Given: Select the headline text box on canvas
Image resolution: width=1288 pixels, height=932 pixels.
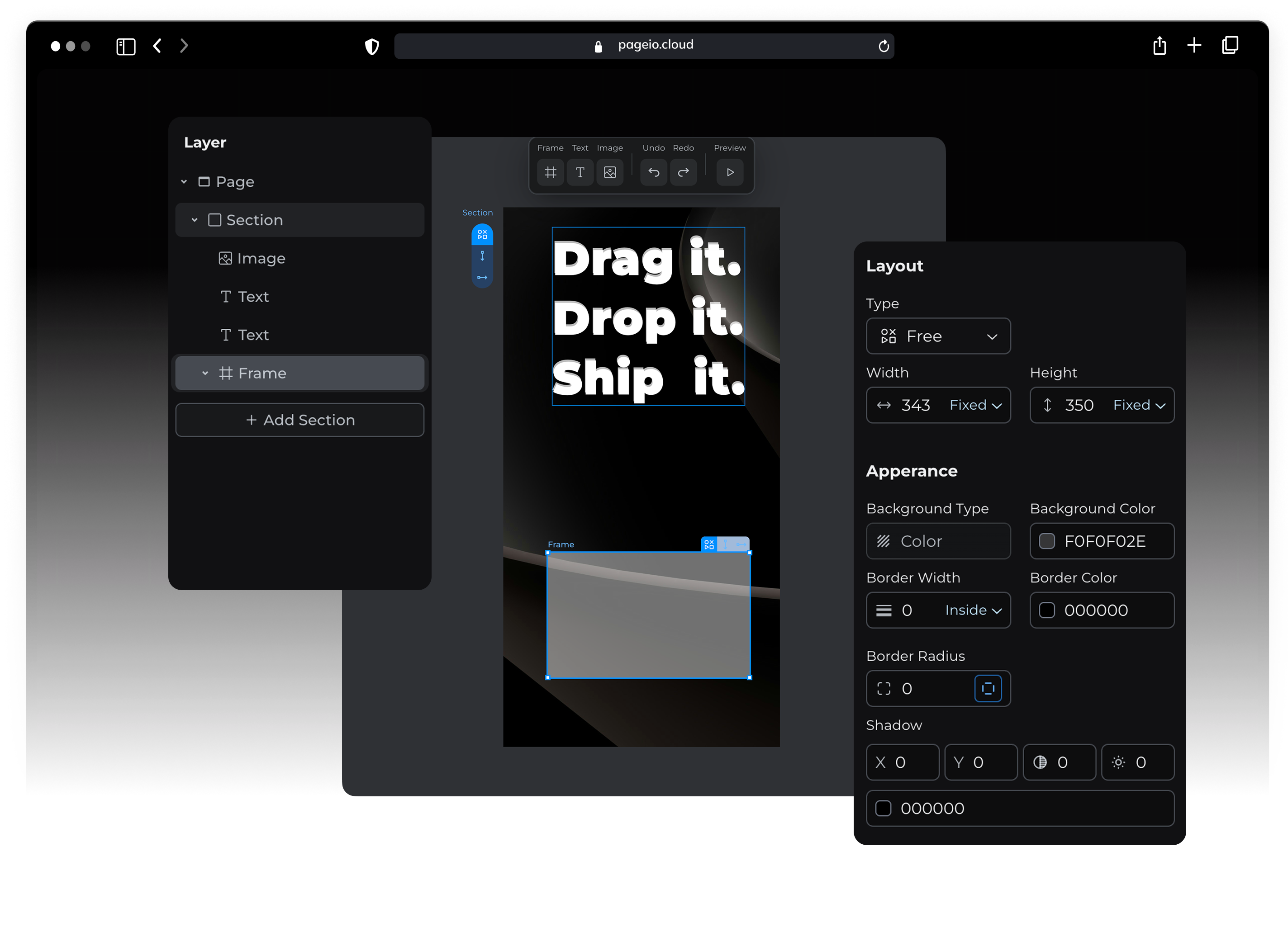Looking at the screenshot, I should tap(648, 316).
